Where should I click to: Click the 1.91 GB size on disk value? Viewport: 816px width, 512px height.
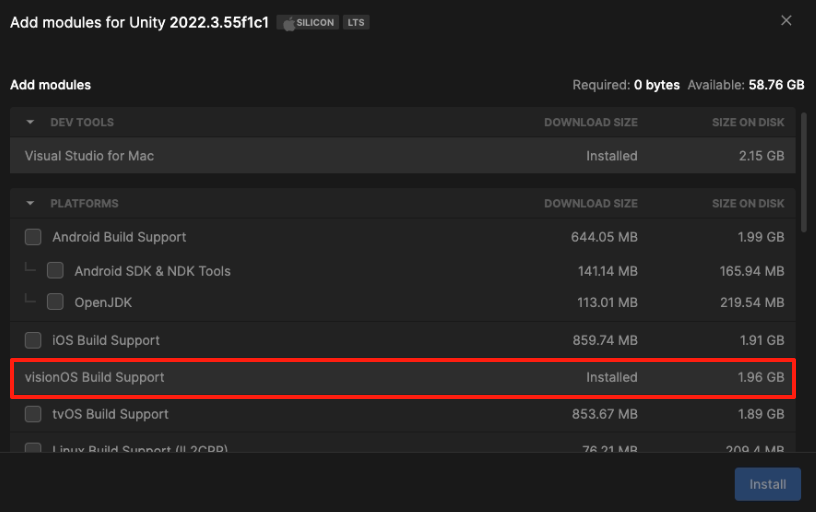(762, 340)
